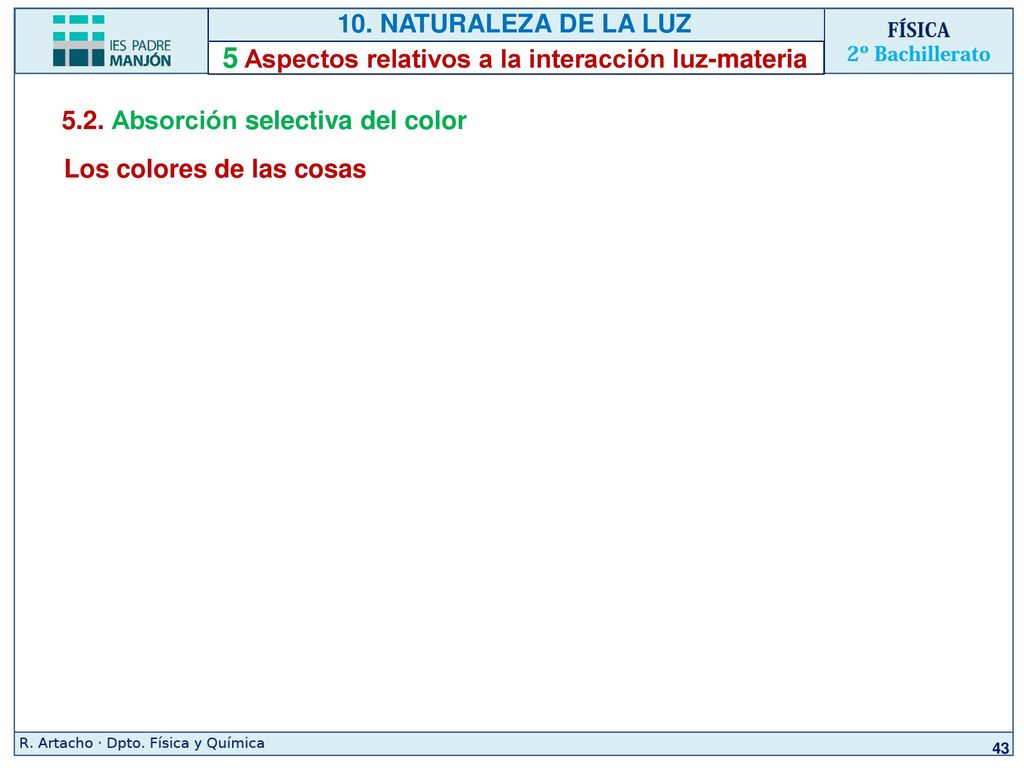Click the "Los colores de las cosas" text

[x=215, y=168]
